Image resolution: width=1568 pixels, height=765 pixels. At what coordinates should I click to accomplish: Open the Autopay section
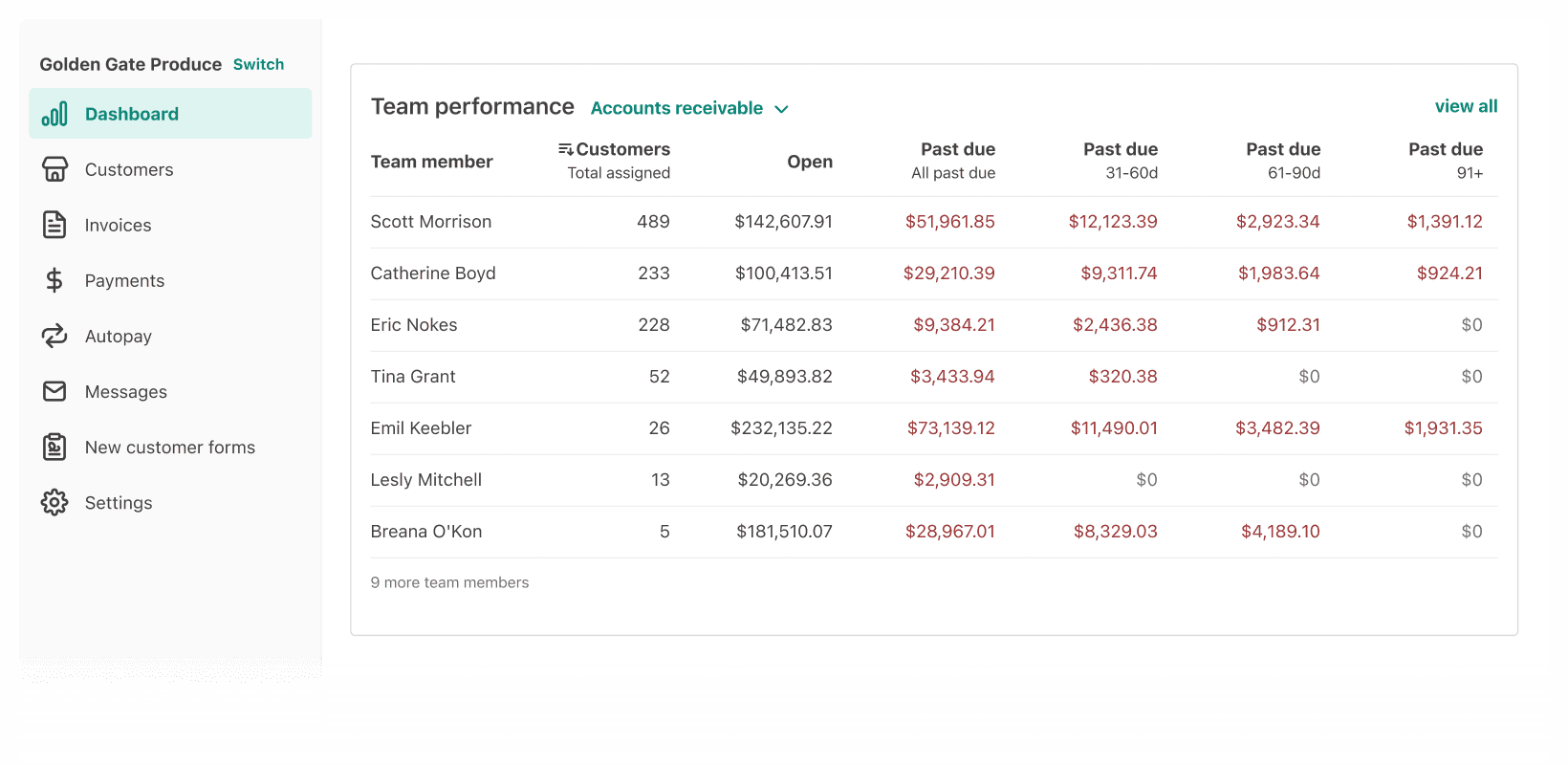[x=118, y=336]
